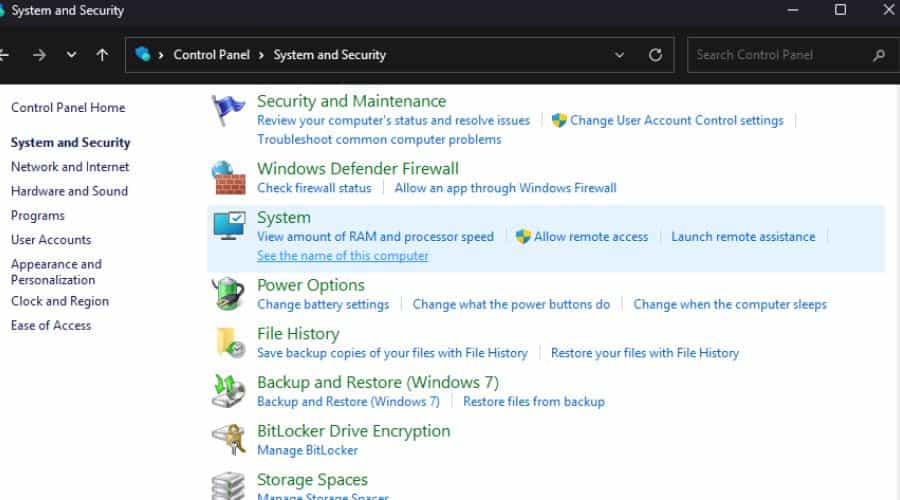Click the Search Control Panel field

point(780,55)
